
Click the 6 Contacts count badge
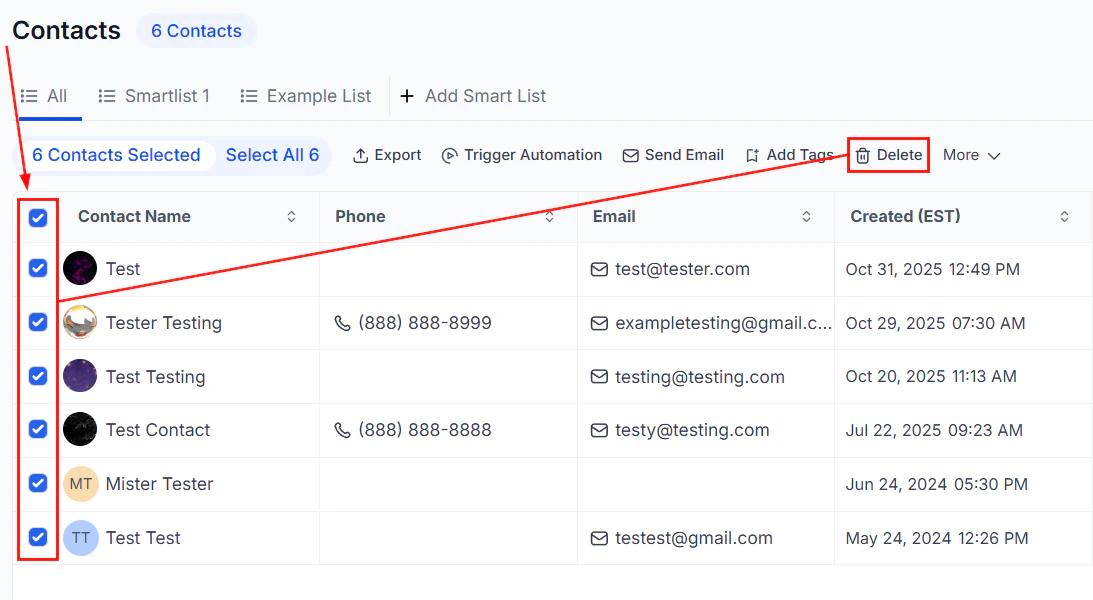197,31
